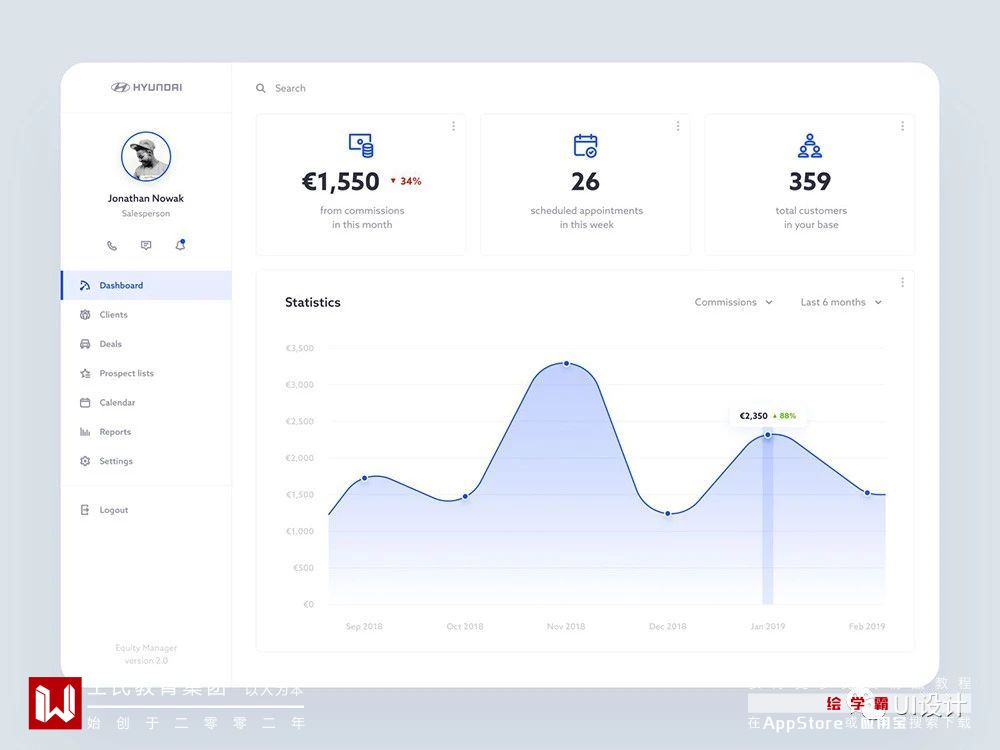Open the total customers card options menu
Screen dimensions: 1000x750
click(902, 126)
